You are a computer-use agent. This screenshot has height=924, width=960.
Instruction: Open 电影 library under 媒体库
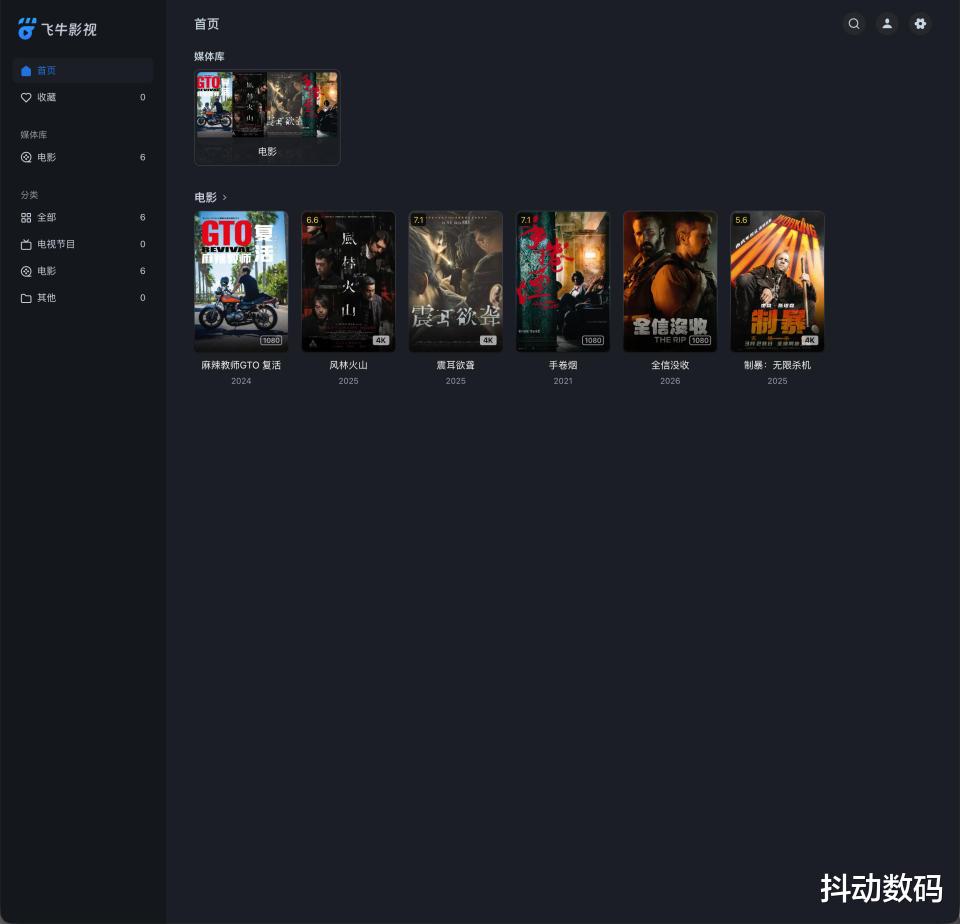(83, 157)
